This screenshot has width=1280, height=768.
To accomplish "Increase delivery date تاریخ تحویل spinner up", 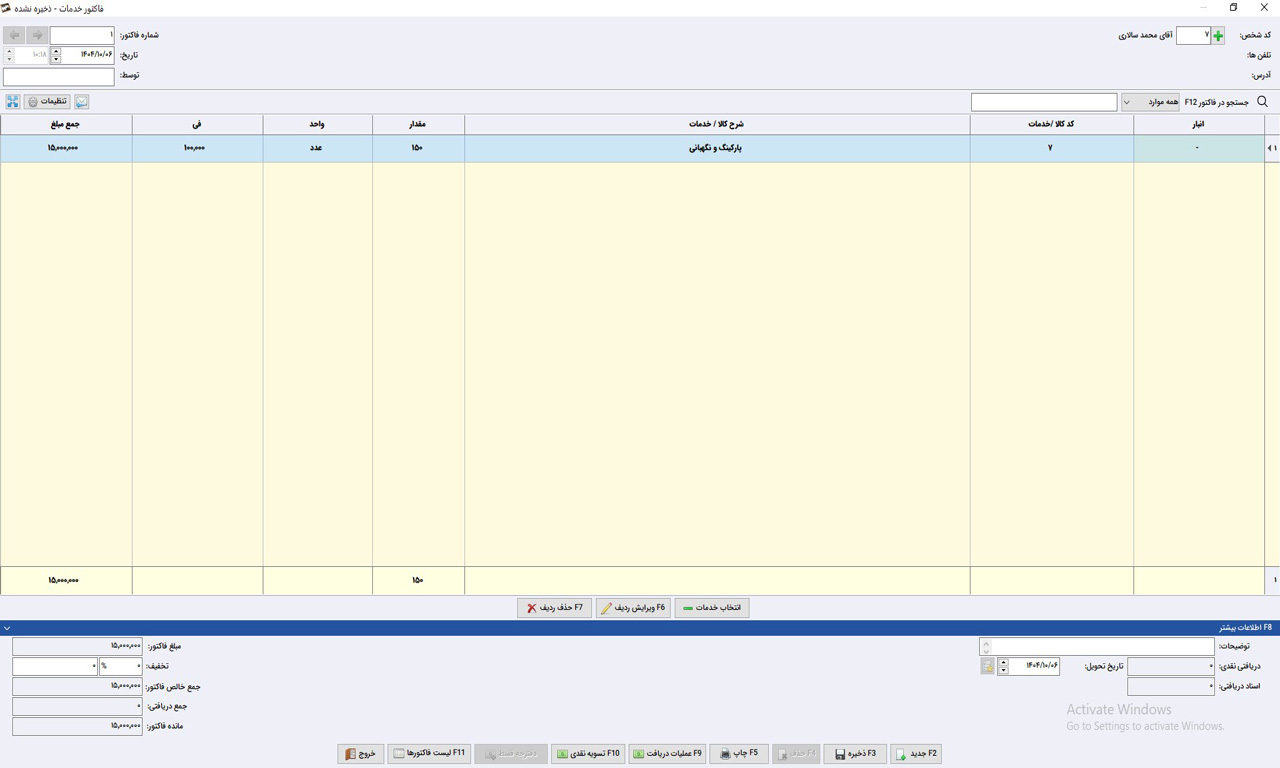I will coord(1003,662).
